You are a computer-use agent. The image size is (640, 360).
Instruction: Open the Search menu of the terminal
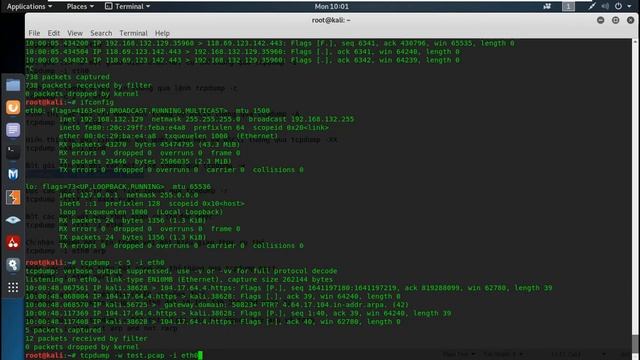101,33
